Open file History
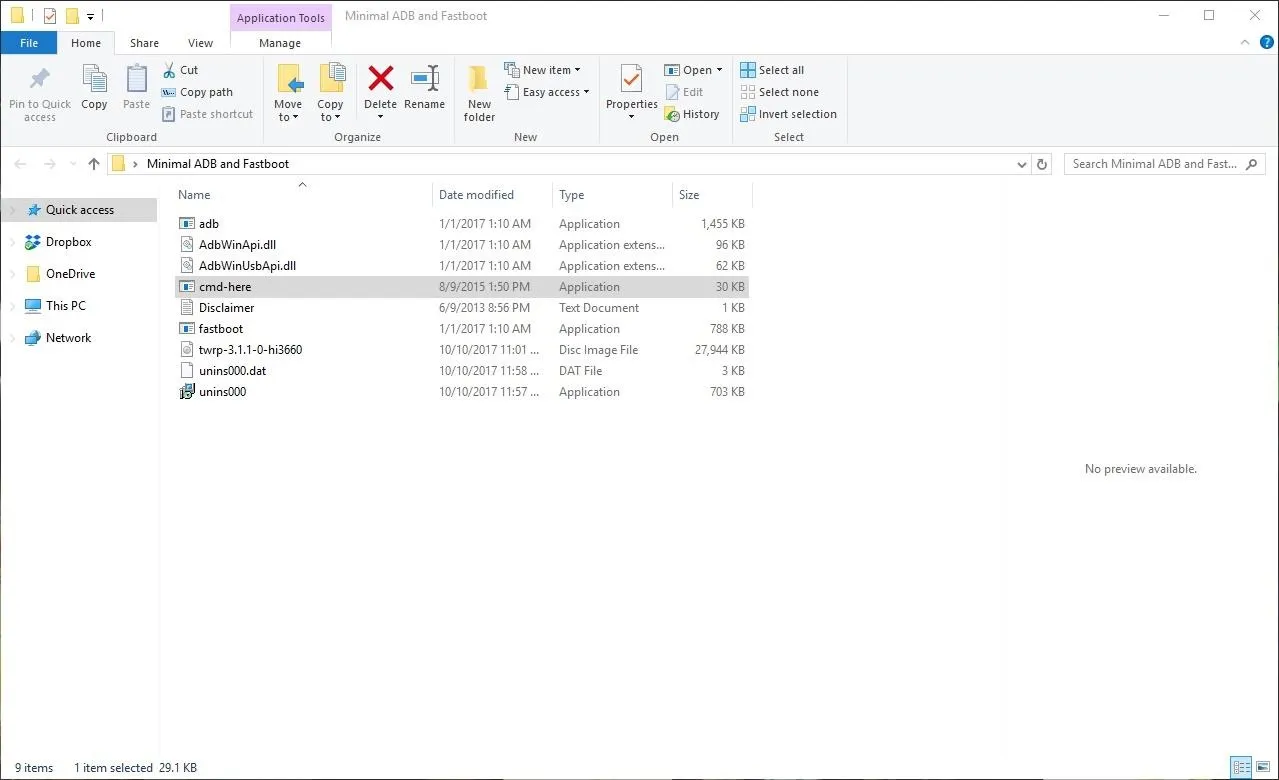 [x=692, y=114]
